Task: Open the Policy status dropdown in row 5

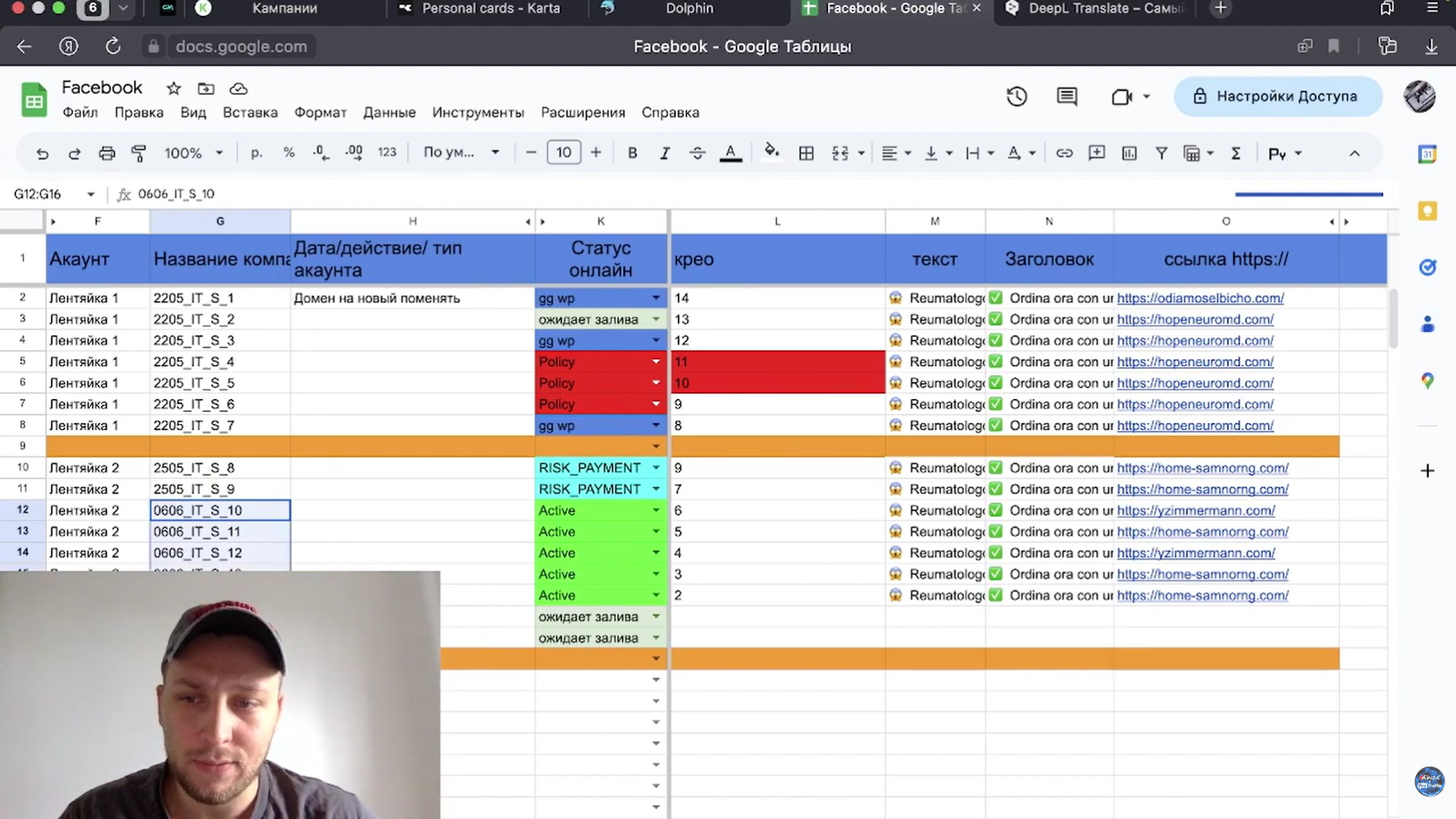Action: 656,362
